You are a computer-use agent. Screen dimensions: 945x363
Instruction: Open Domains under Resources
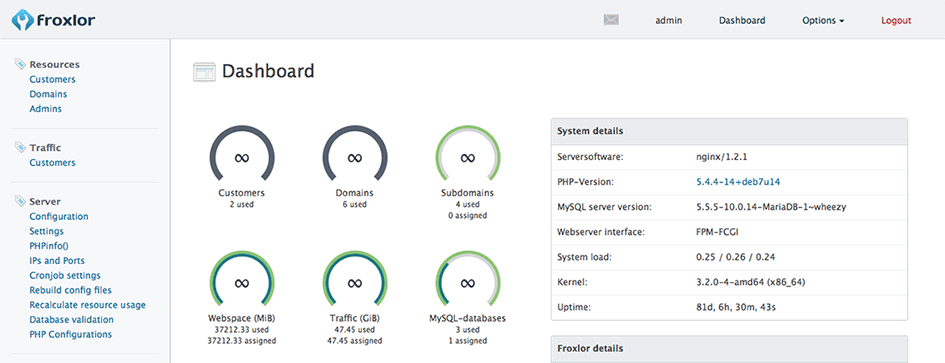[x=48, y=94]
